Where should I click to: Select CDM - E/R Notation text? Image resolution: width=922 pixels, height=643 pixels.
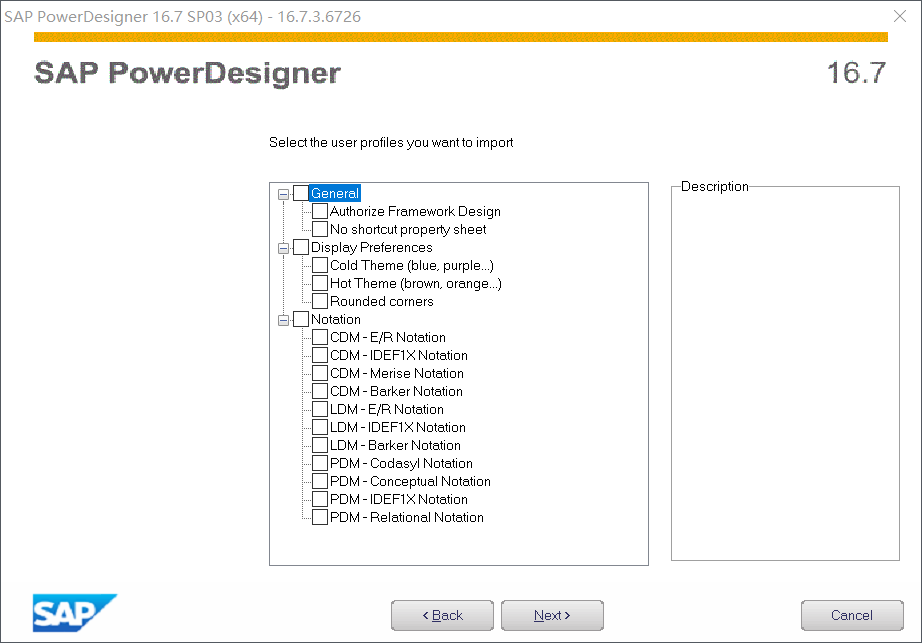pyautogui.click(x=387, y=337)
